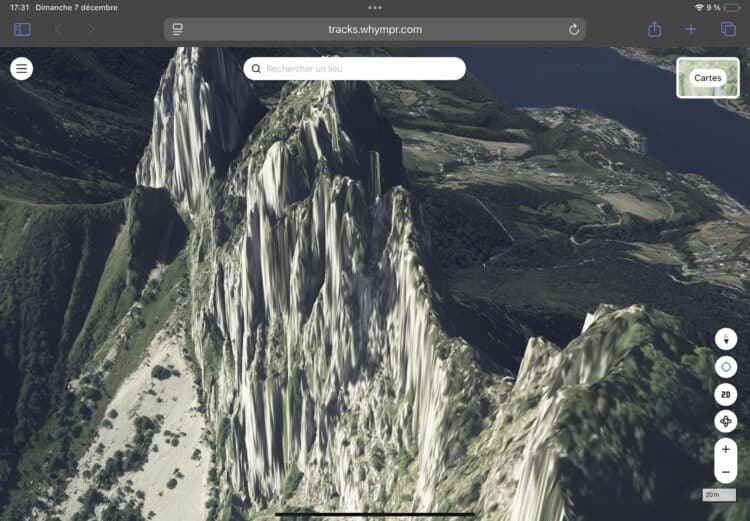Open the Safari share sheet
The height and width of the screenshot is (521, 750).
pos(654,30)
